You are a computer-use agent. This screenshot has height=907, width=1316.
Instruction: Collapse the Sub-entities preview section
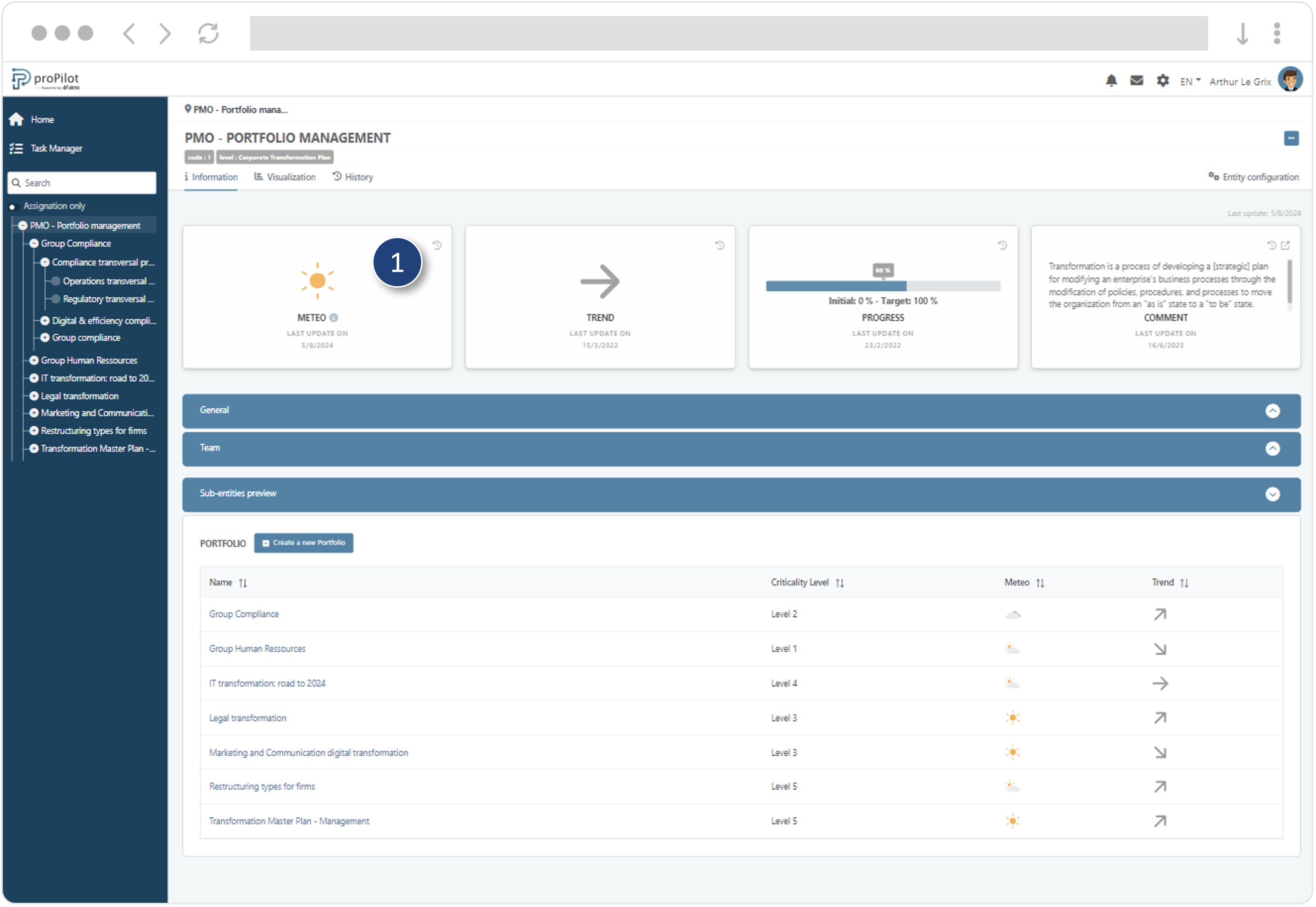(x=1273, y=494)
